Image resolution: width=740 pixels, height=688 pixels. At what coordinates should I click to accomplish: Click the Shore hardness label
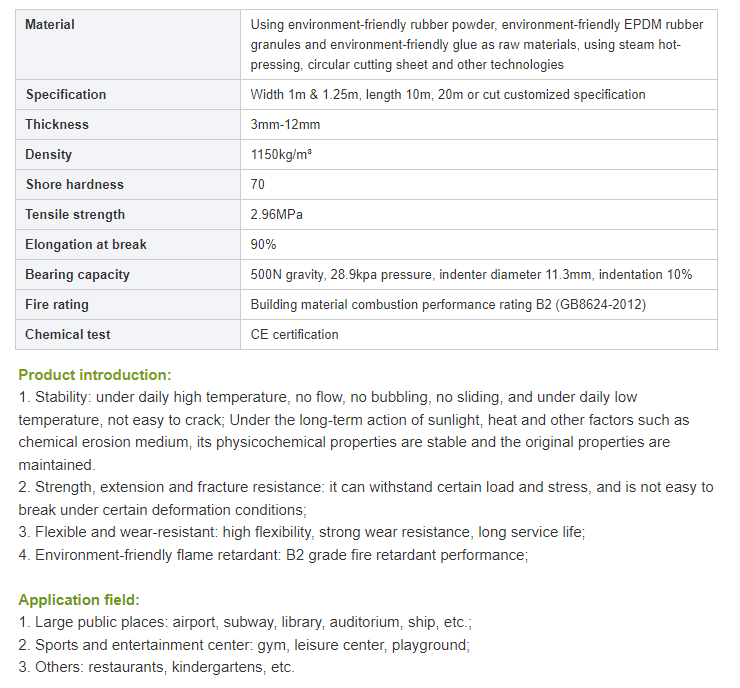[75, 185]
